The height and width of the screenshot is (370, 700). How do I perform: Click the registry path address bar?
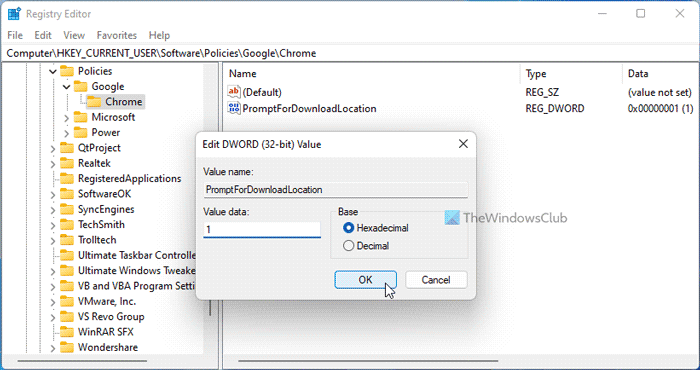pos(350,53)
